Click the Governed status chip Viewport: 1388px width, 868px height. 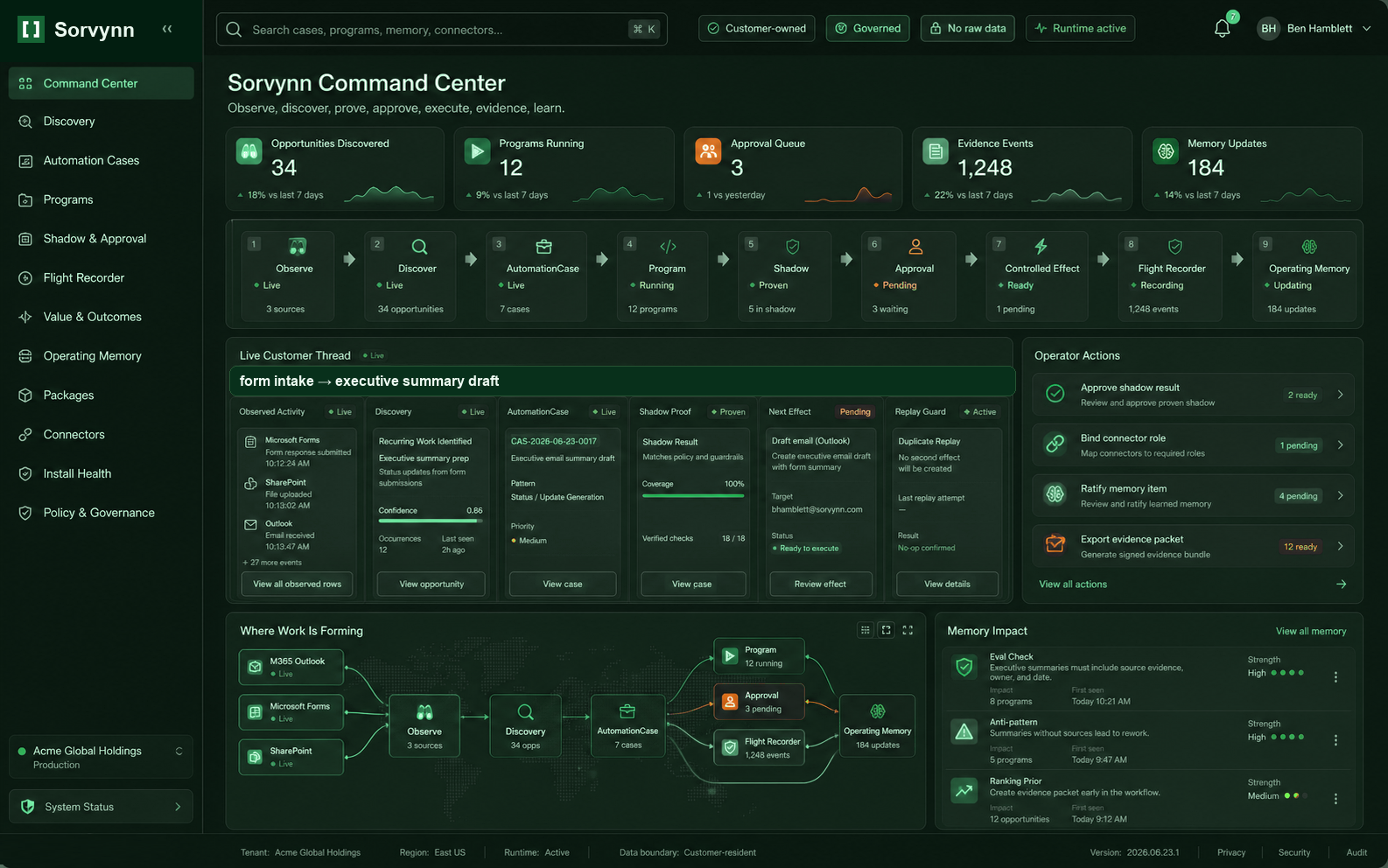click(867, 29)
